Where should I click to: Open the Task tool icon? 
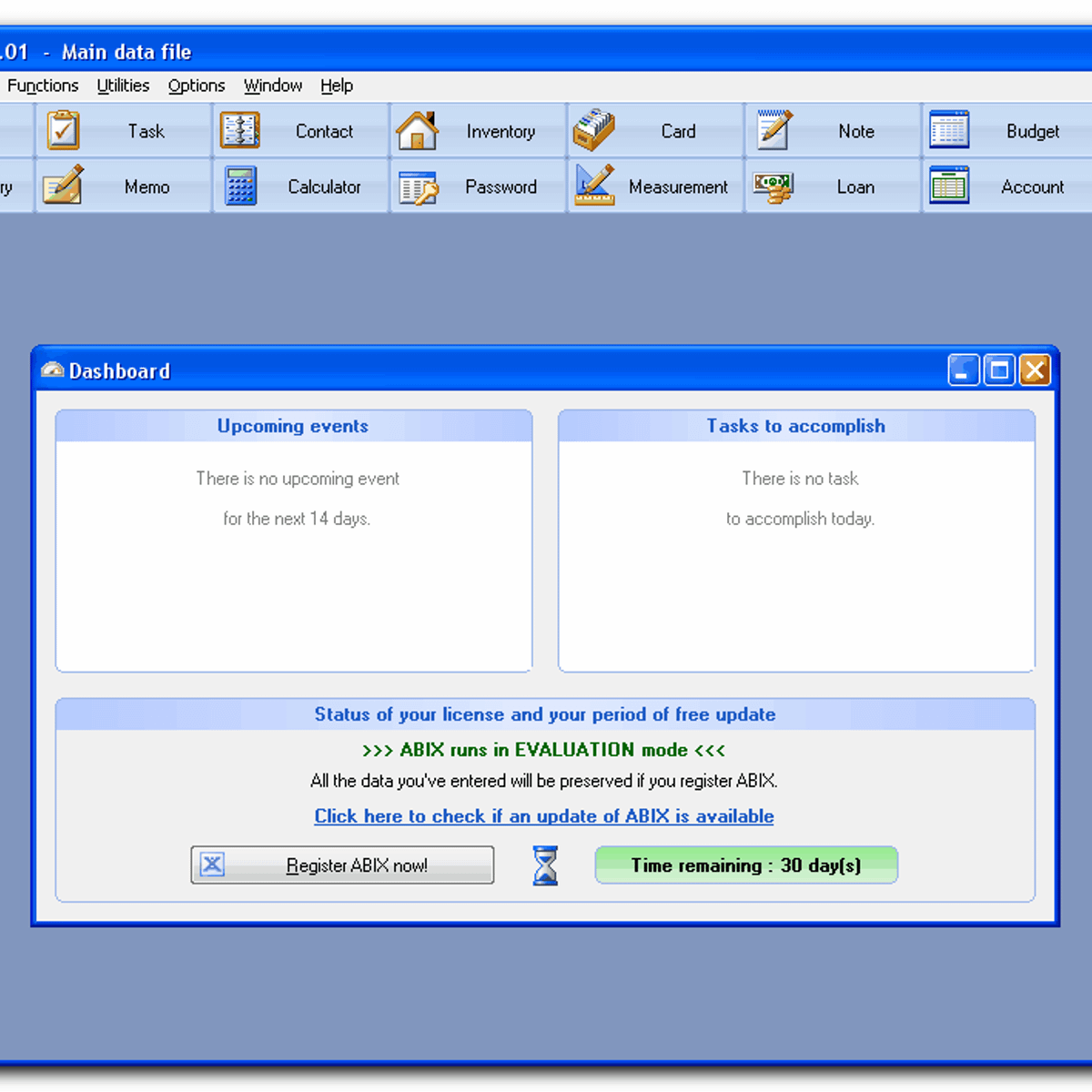pos(63,131)
